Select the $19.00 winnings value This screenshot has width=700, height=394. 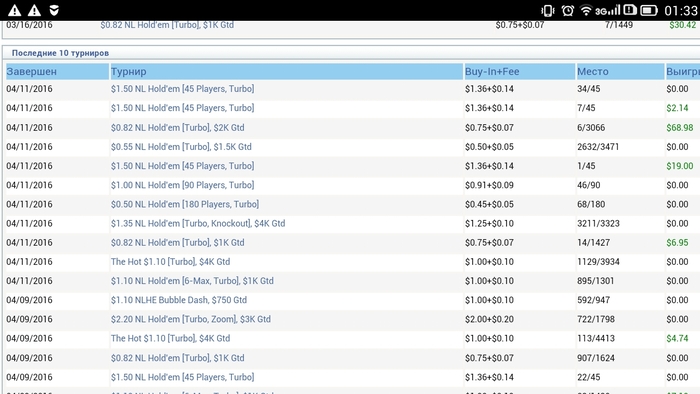coord(680,166)
